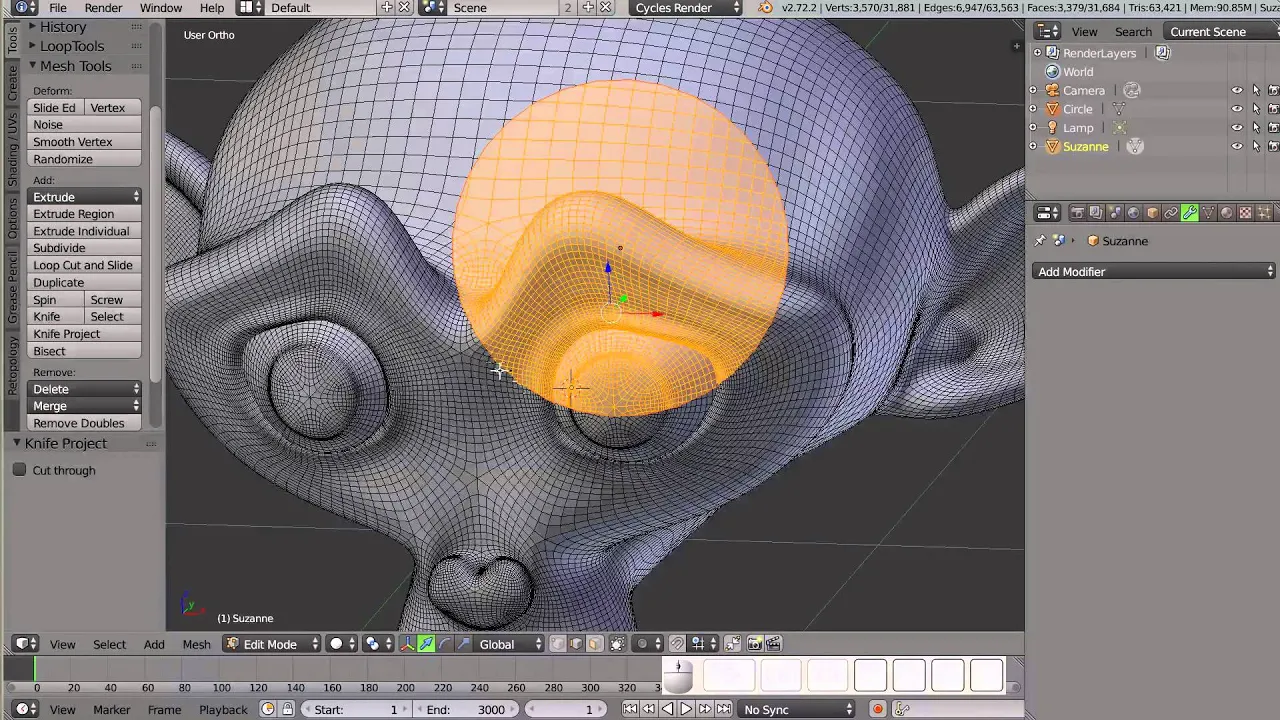Open the Marker menu in timeline

coord(111,709)
